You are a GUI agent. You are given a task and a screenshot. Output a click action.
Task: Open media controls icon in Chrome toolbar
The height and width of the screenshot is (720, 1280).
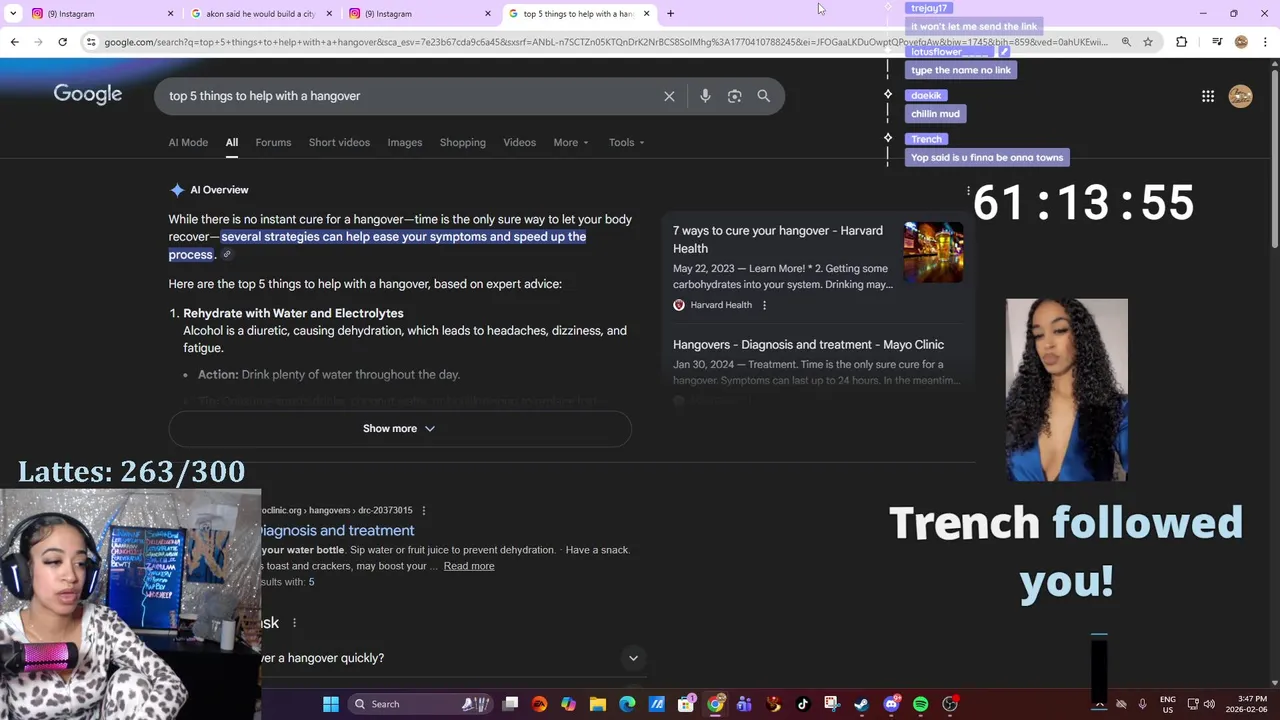1217,42
